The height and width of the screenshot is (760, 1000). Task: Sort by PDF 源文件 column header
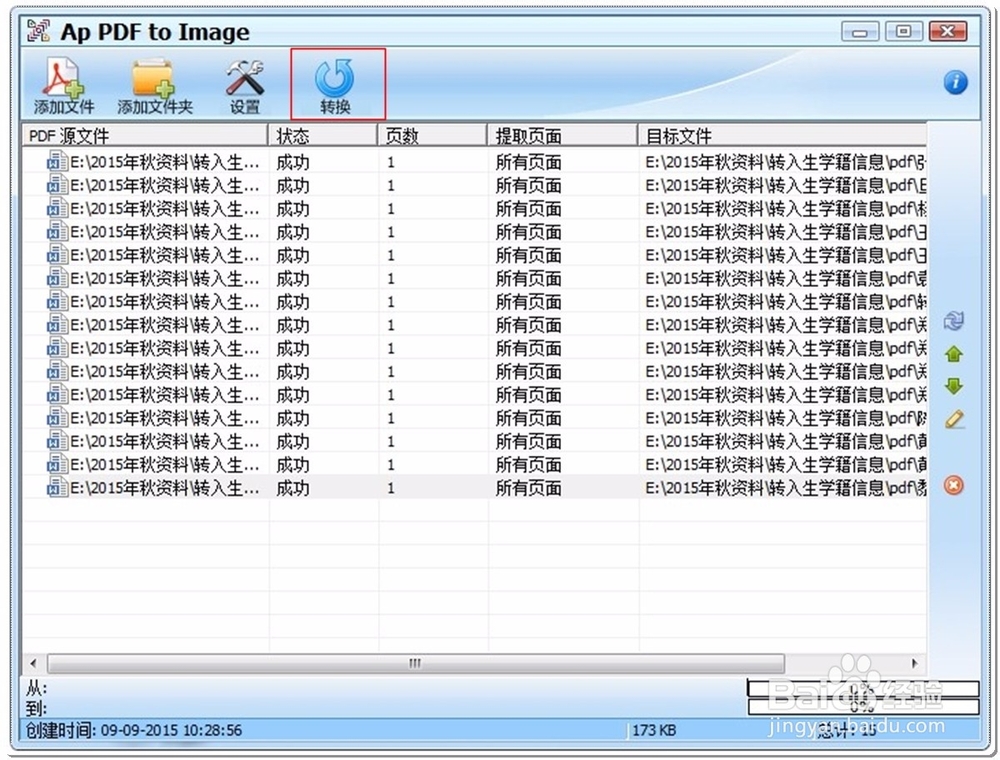tap(145, 136)
